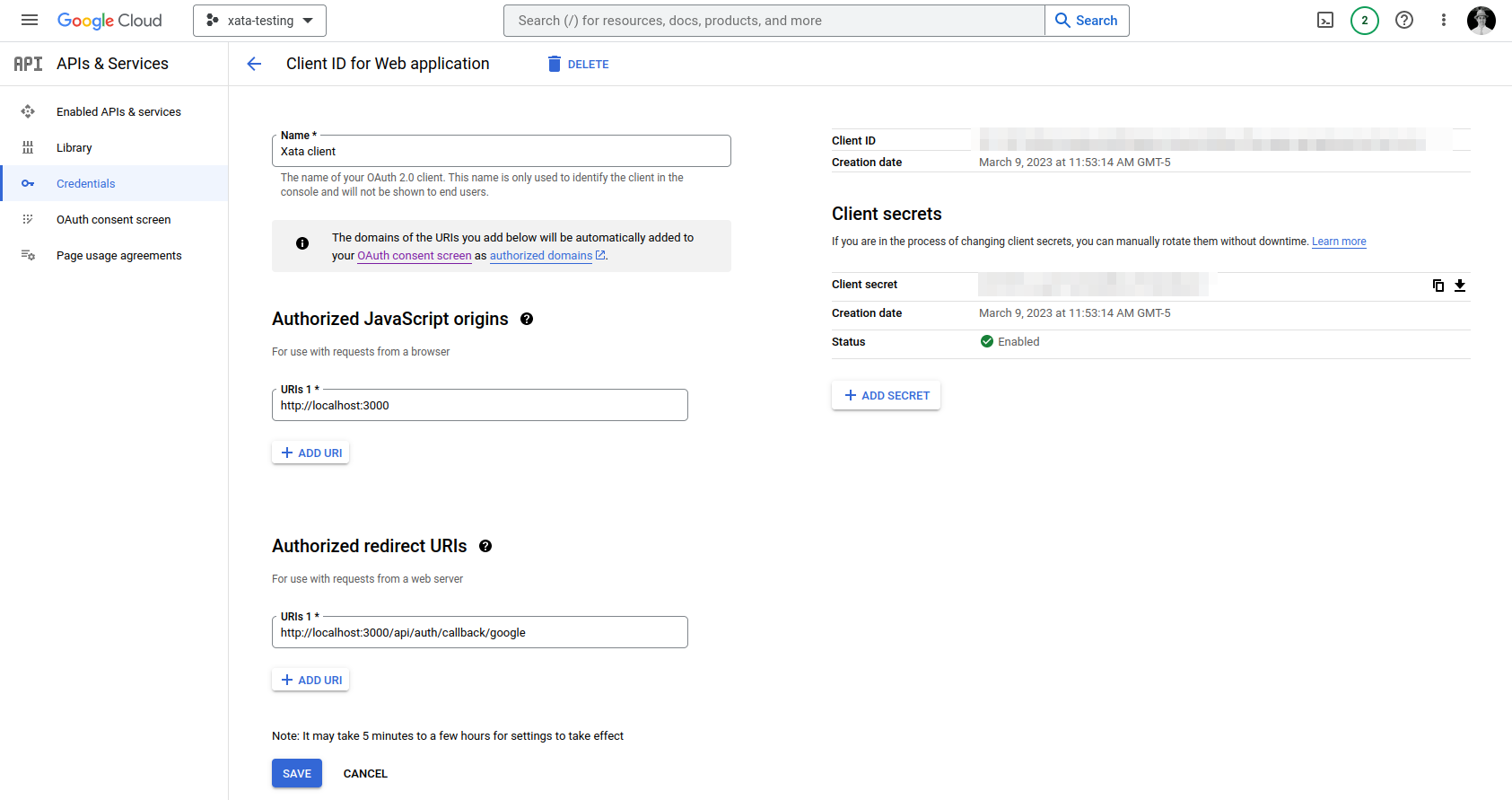Download the client secret JSON
Viewport: 1512px width, 800px height.
1460,285
